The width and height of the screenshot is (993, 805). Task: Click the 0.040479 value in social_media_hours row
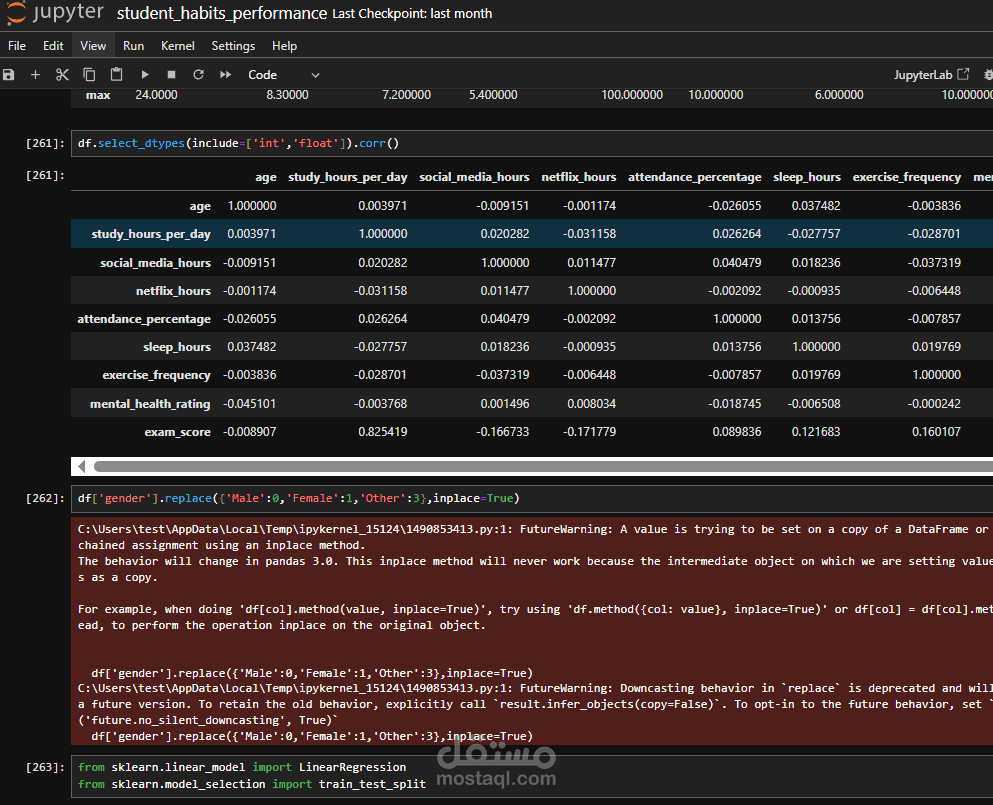tap(737, 262)
